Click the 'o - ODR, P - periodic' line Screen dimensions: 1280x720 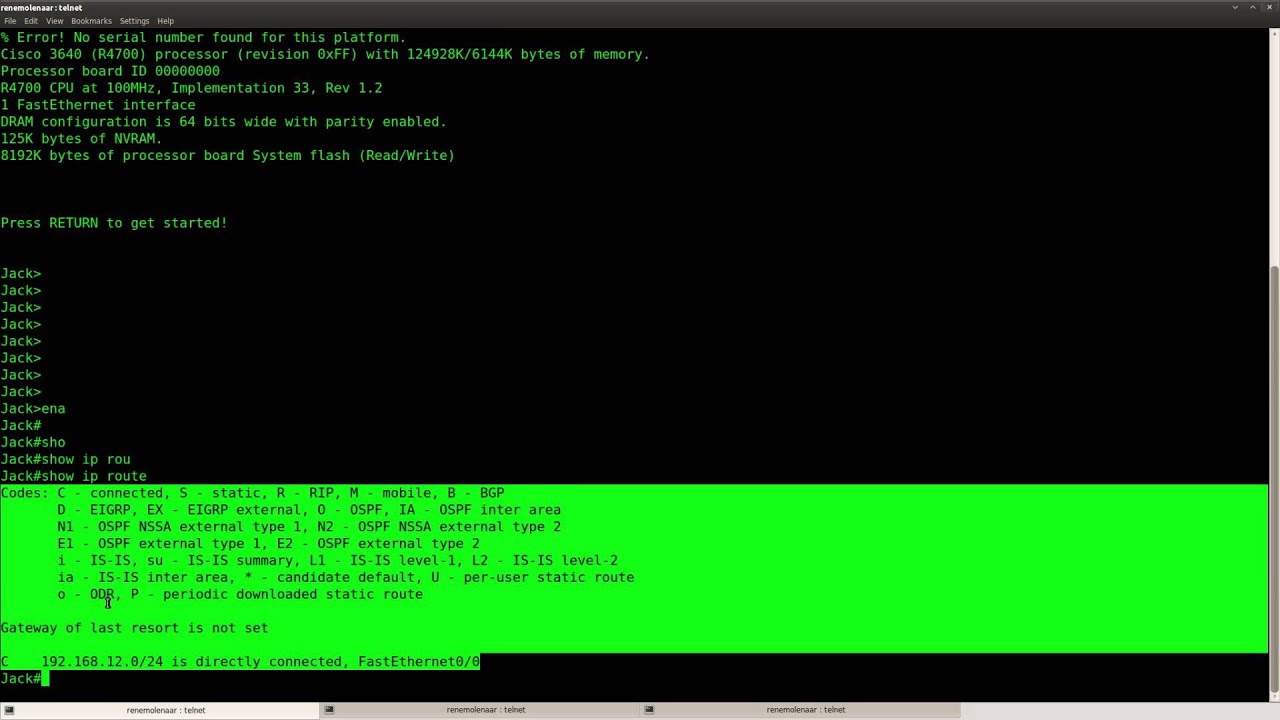click(x=240, y=594)
